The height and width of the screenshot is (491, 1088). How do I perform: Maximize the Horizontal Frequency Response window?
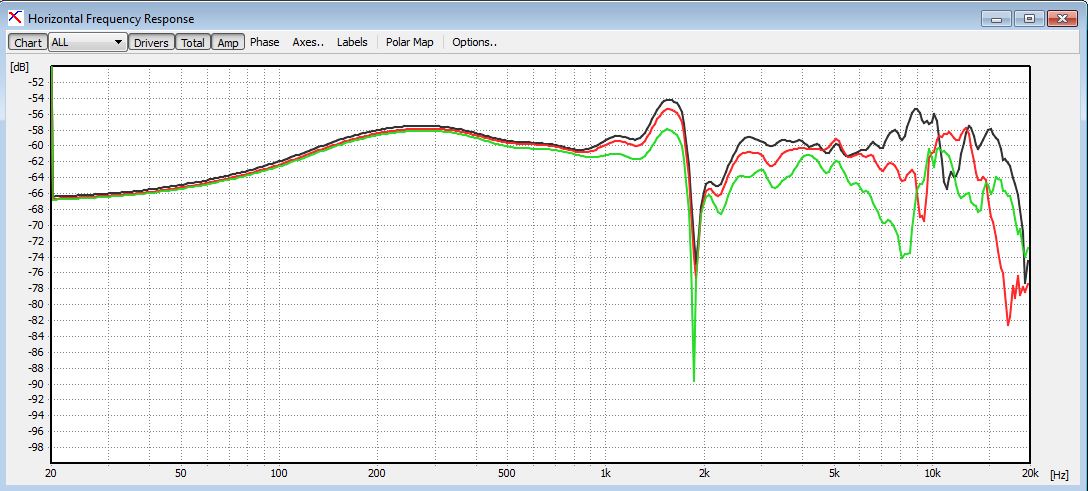pyautogui.click(x=1030, y=19)
